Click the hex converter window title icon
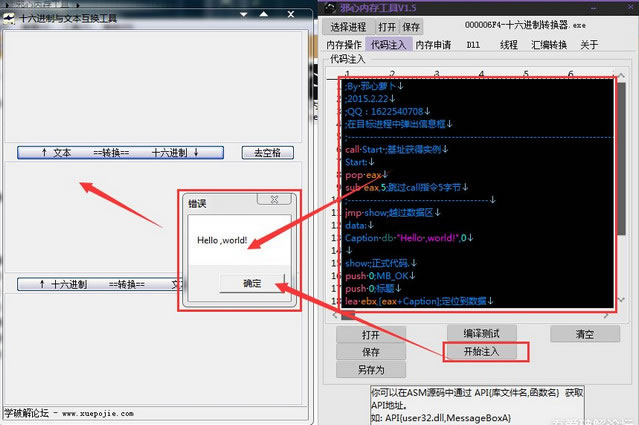This screenshot has width=639, height=425. [x=9, y=17]
